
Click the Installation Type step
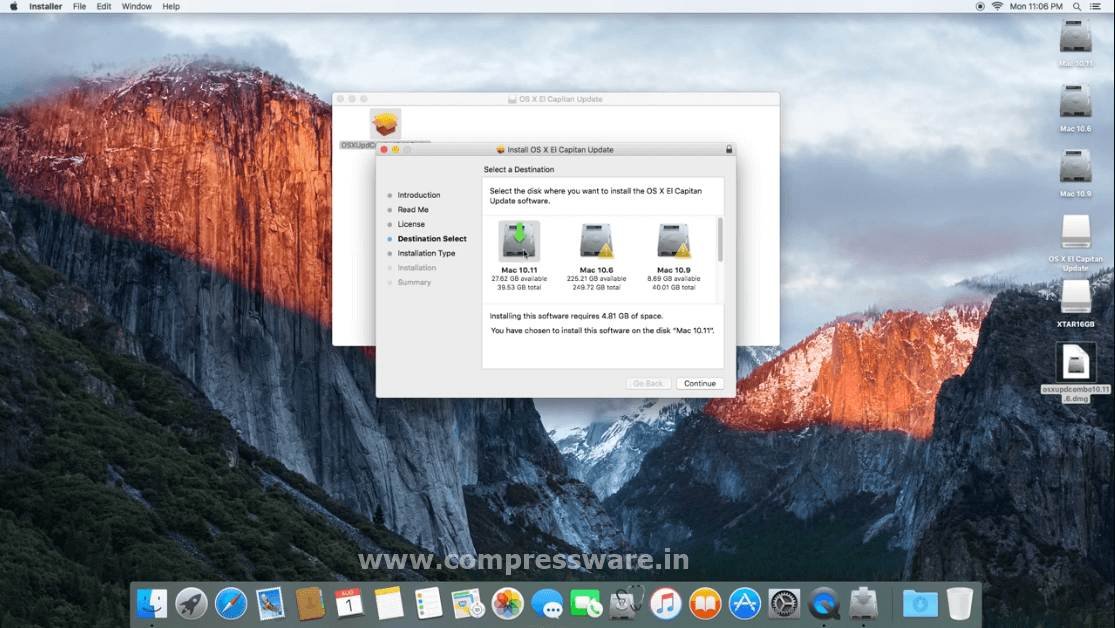point(426,253)
